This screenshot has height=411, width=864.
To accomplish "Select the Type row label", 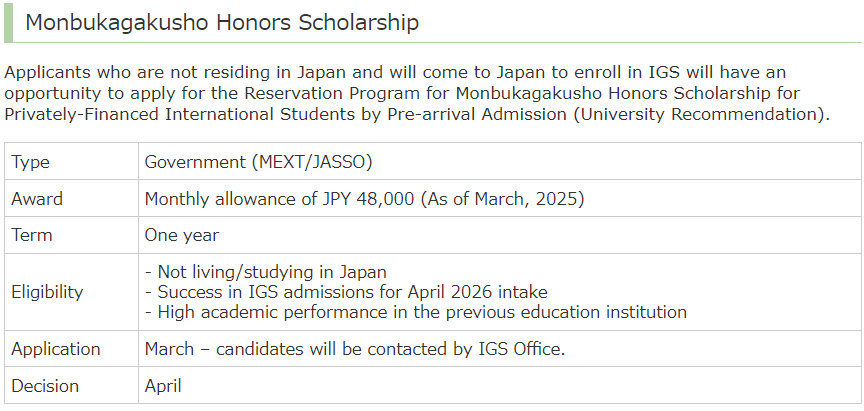I will click(x=30, y=162).
